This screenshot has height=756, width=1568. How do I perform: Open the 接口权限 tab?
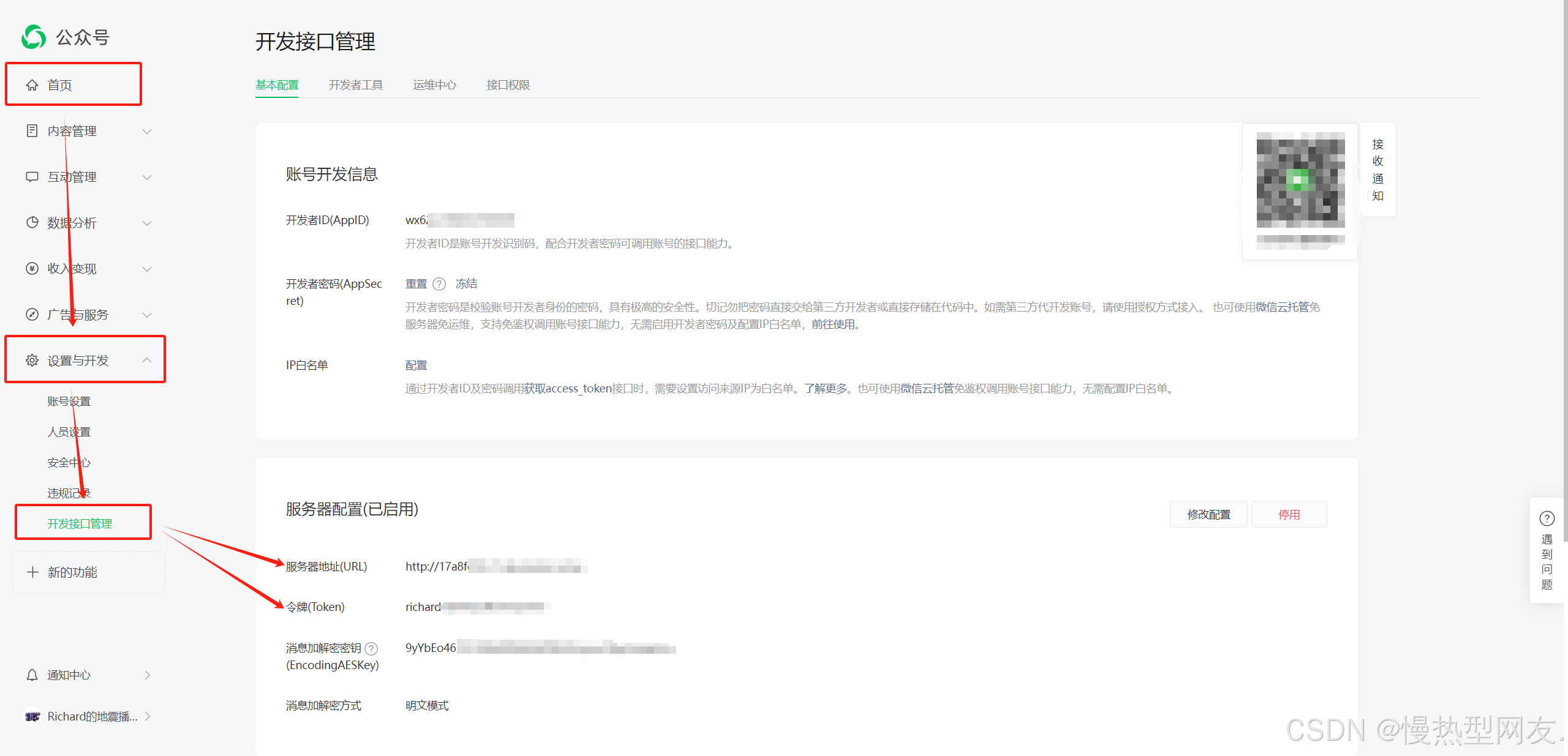pyautogui.click(x=508, y=85)
